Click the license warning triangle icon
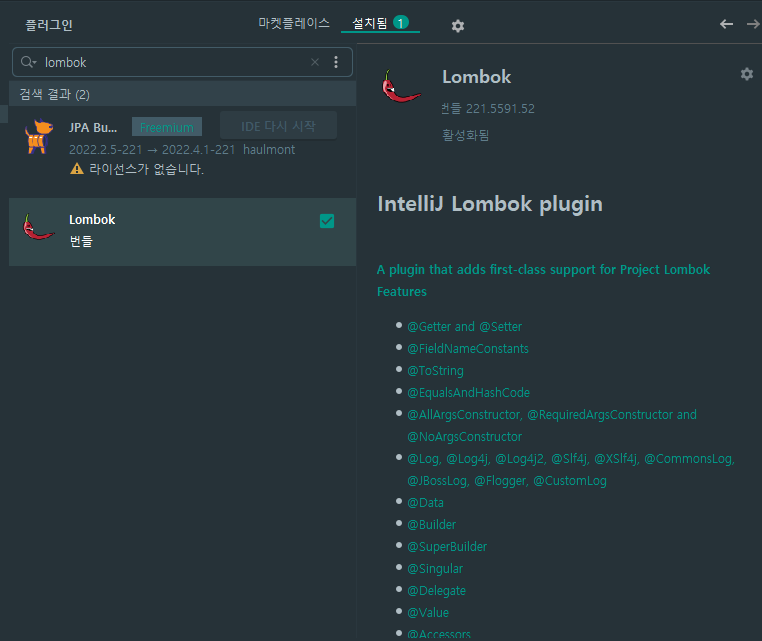The image size is (762, 641). point(77,169)
